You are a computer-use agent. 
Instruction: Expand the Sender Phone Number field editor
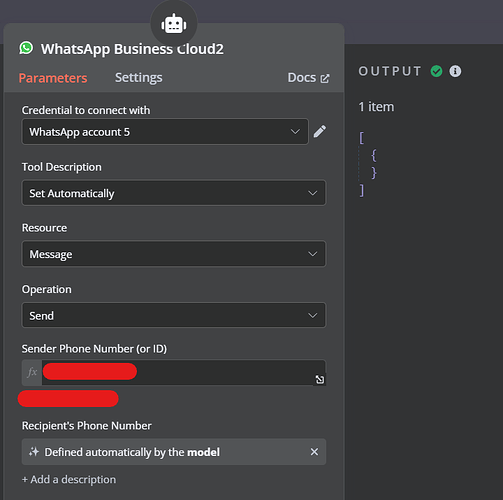tap(320, 380)
